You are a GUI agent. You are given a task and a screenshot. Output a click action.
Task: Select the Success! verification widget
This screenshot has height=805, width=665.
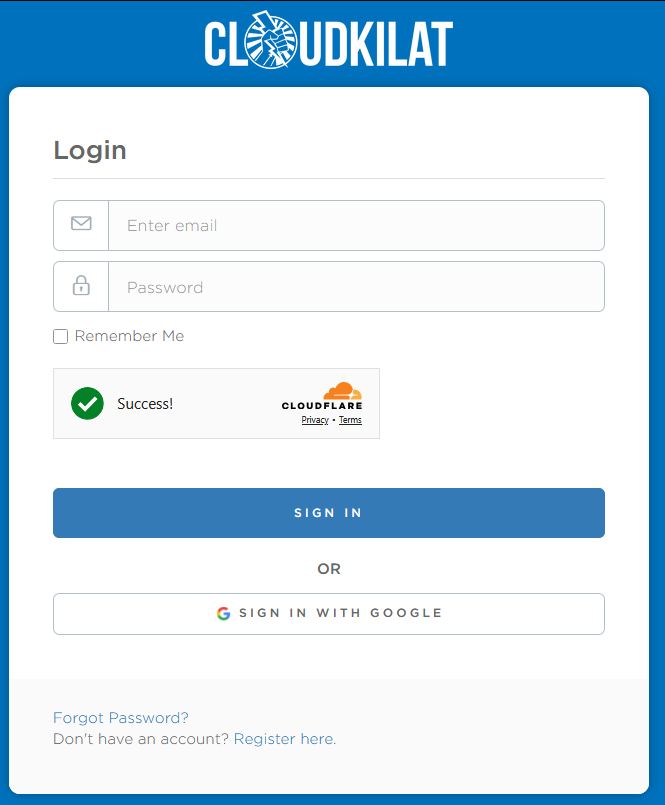216,403
